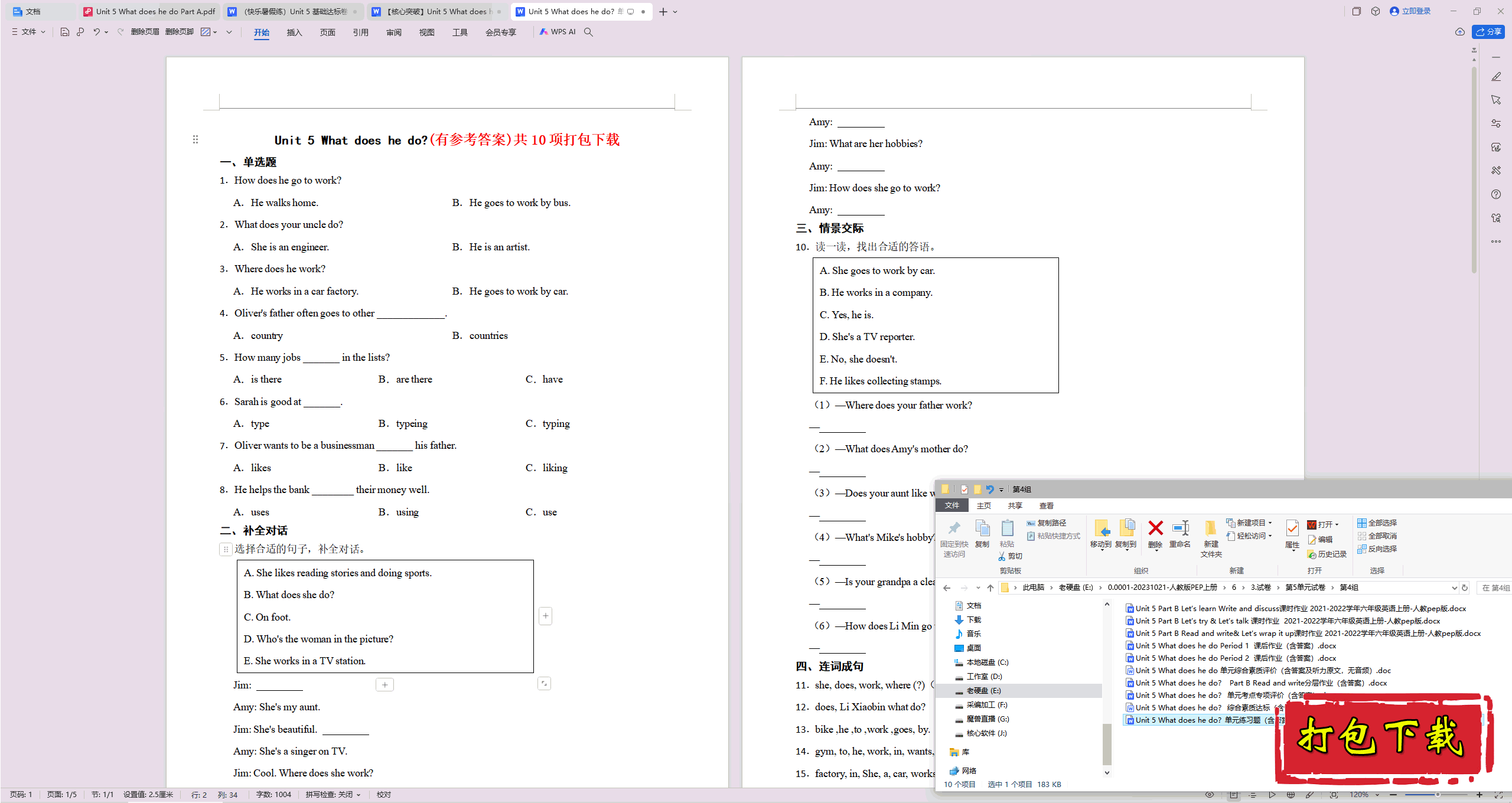Image resolution: width=1512 pixels, height=803 pixels.
Task: Click refresh icon beside Explorer address bar
Action: (1465, 587)
